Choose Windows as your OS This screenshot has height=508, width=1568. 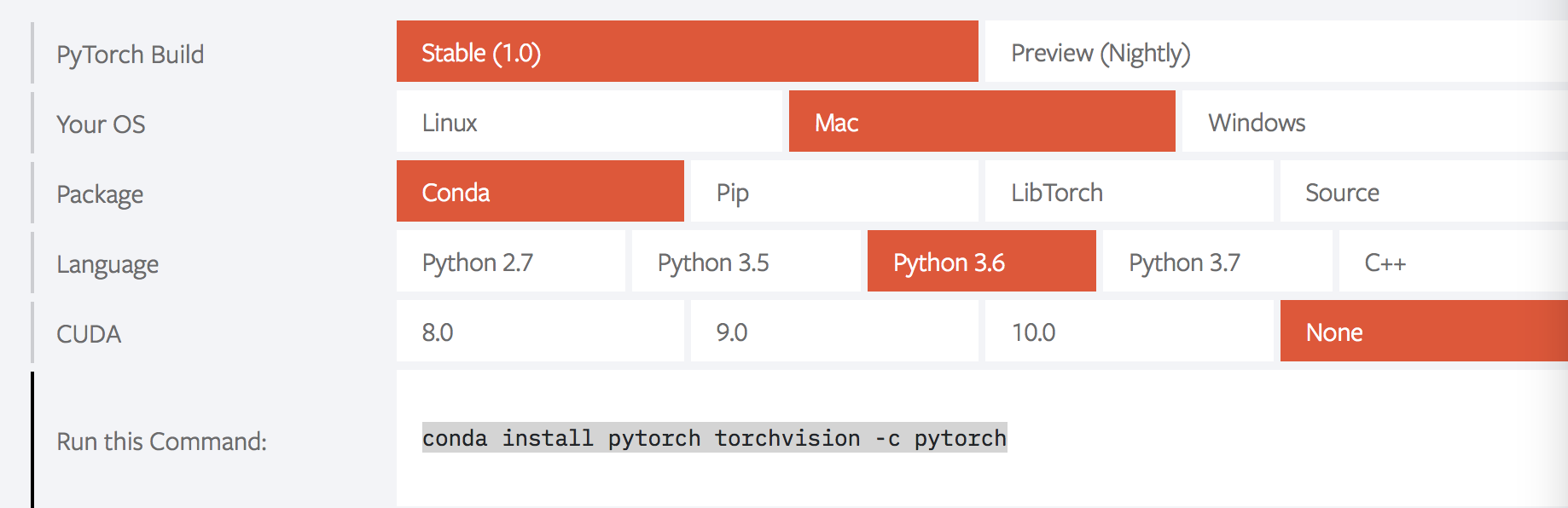(1375, 121)
